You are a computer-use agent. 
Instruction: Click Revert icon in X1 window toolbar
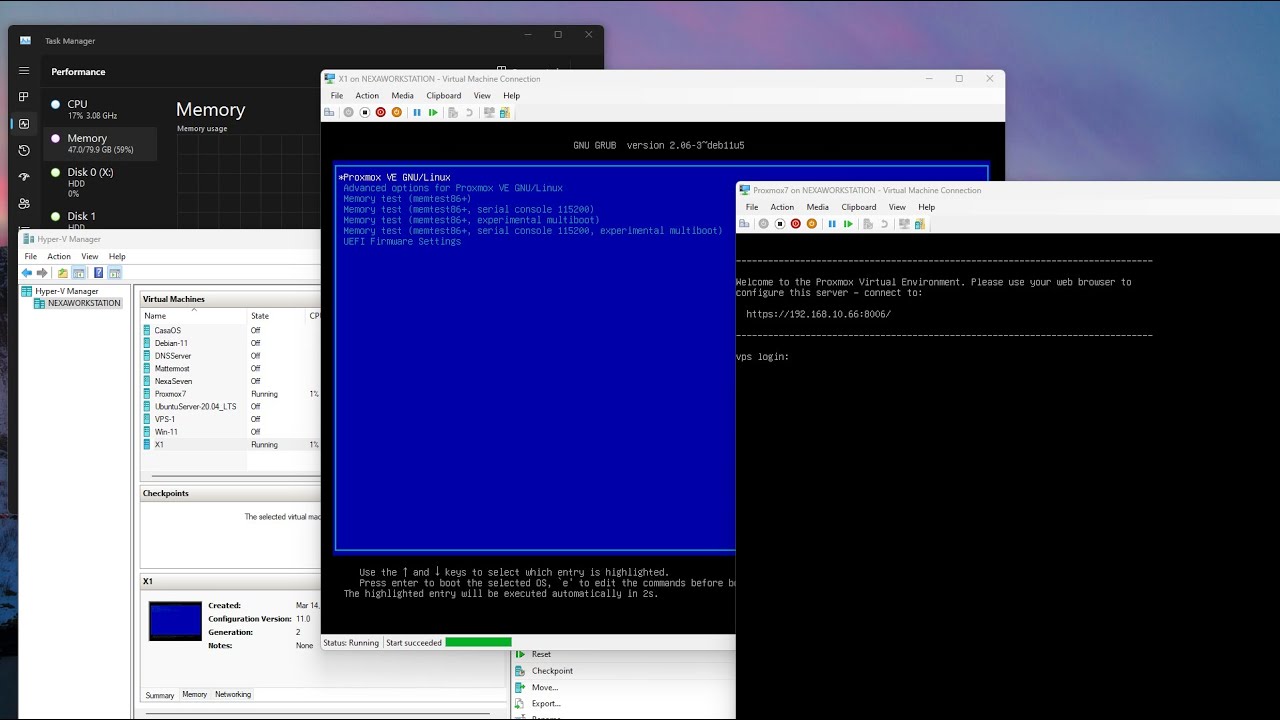tap(469, 112)
